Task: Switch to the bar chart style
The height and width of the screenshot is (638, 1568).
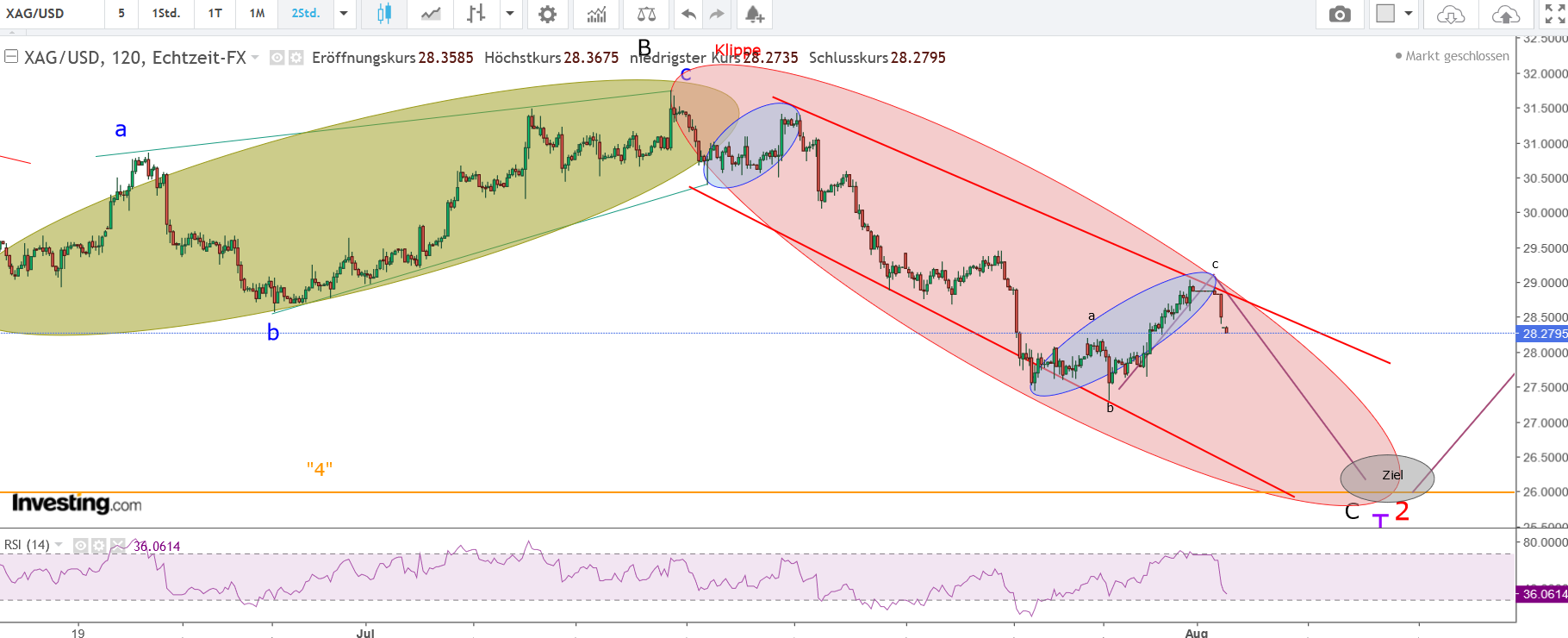Action: point(476,14)
